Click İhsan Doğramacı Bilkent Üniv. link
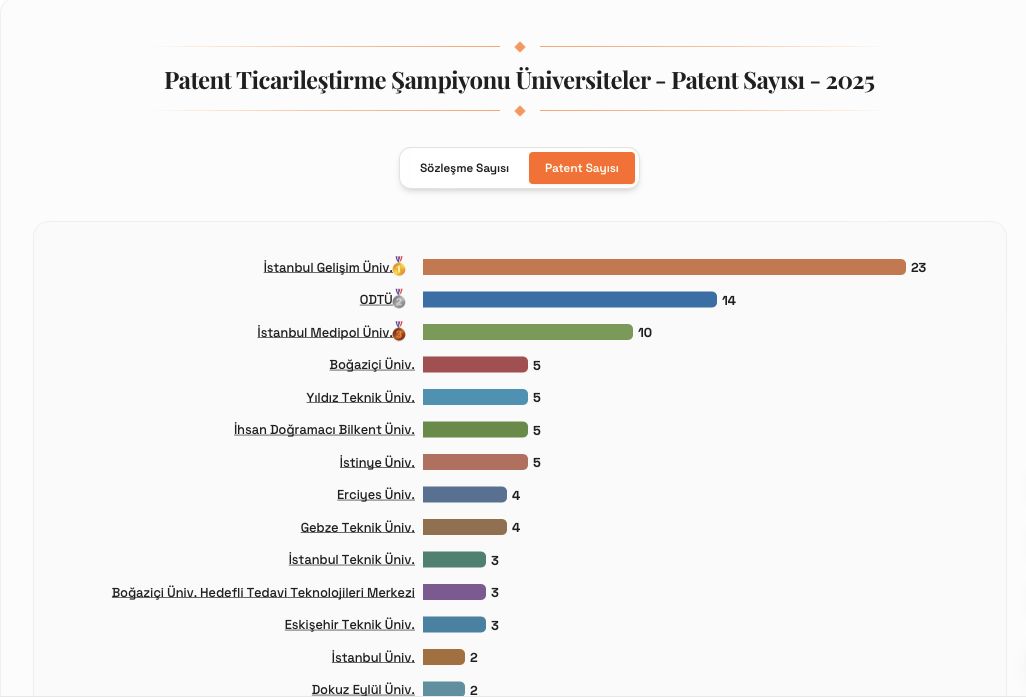Viewport: 1026px width, 697px height. (324, 430)
